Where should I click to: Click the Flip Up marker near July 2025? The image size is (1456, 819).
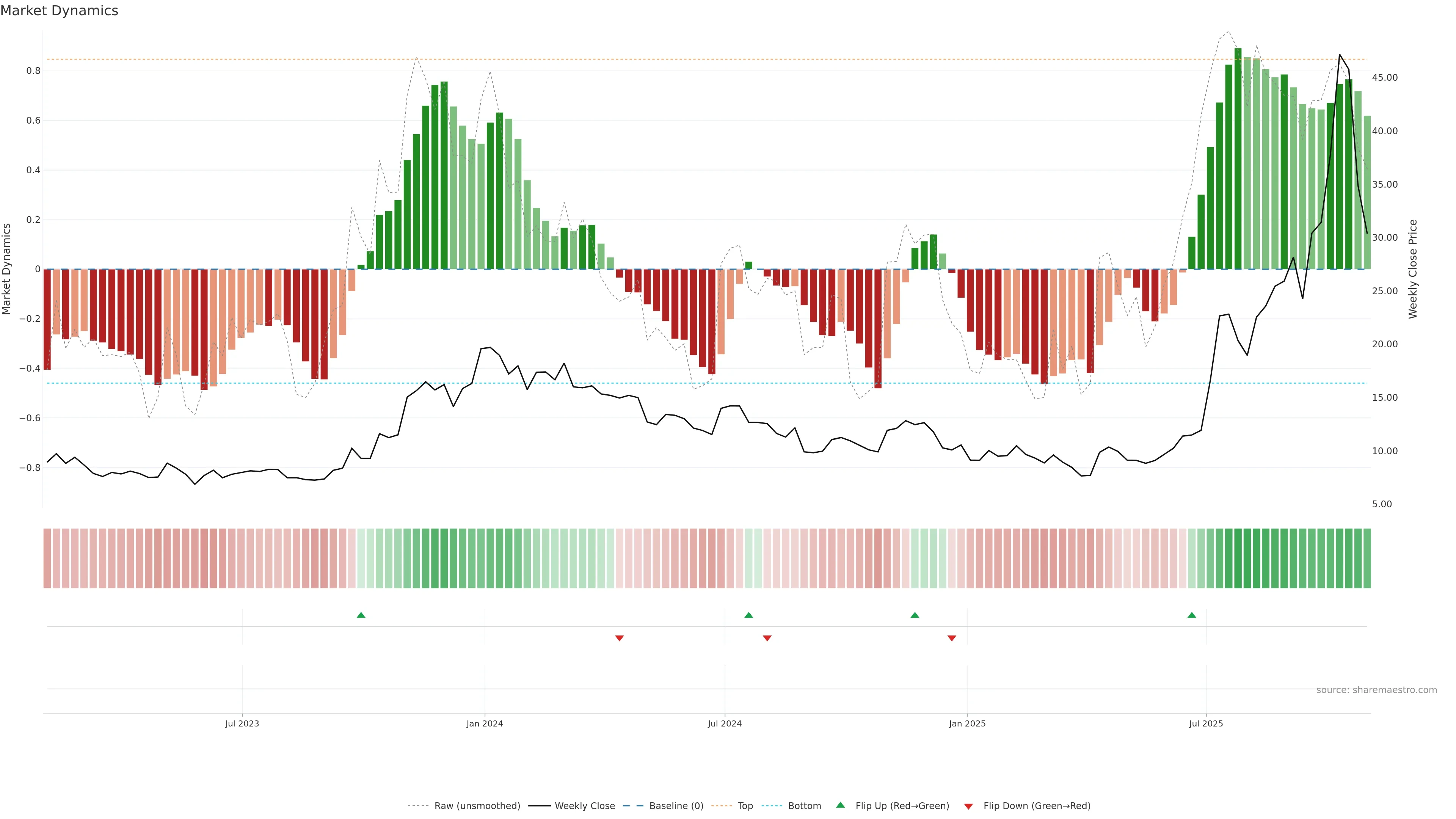(1191, 615)
